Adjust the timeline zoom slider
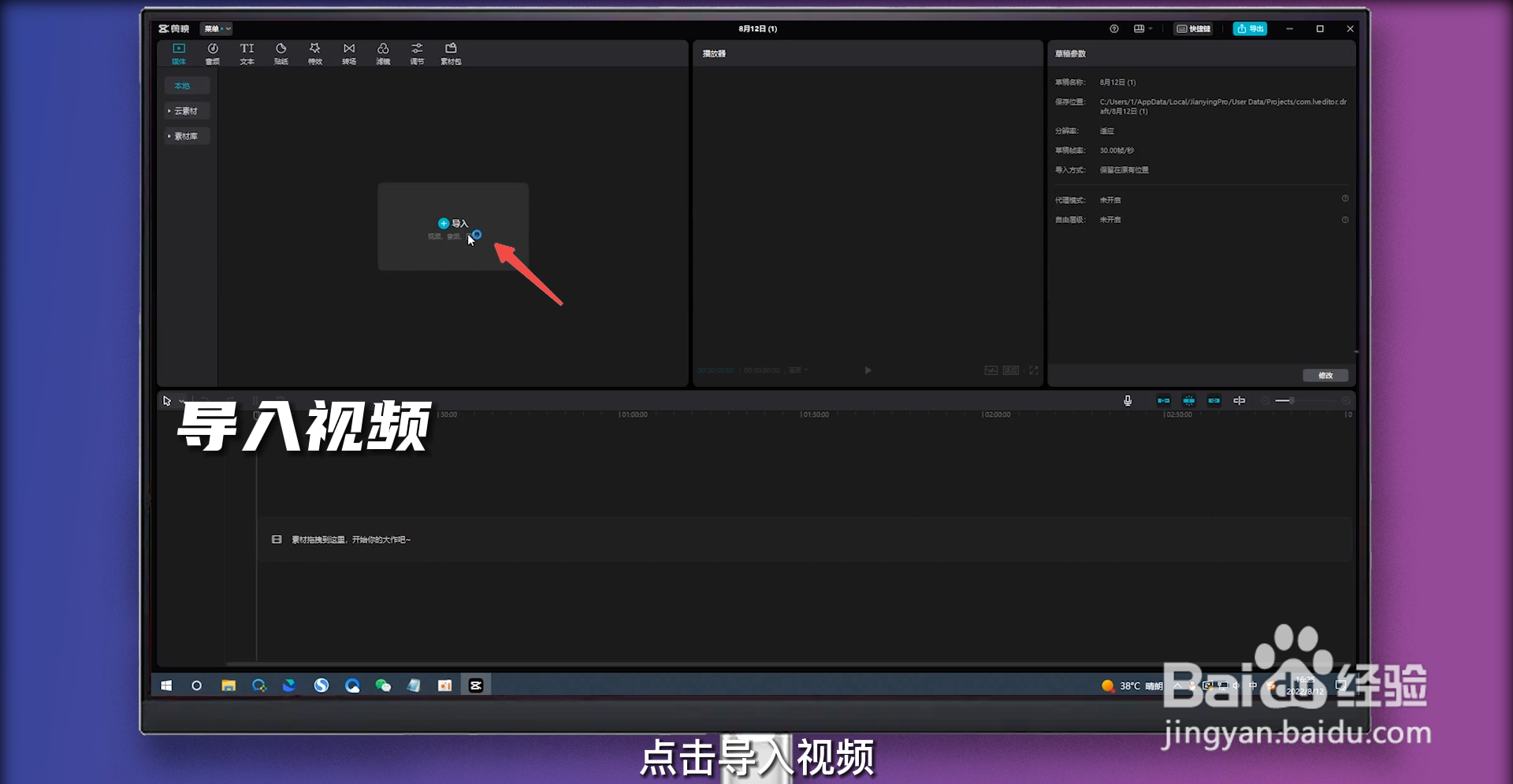The width and height of the screenshot is (1513, 784). pyautogui.click(x=1291, y=400)
